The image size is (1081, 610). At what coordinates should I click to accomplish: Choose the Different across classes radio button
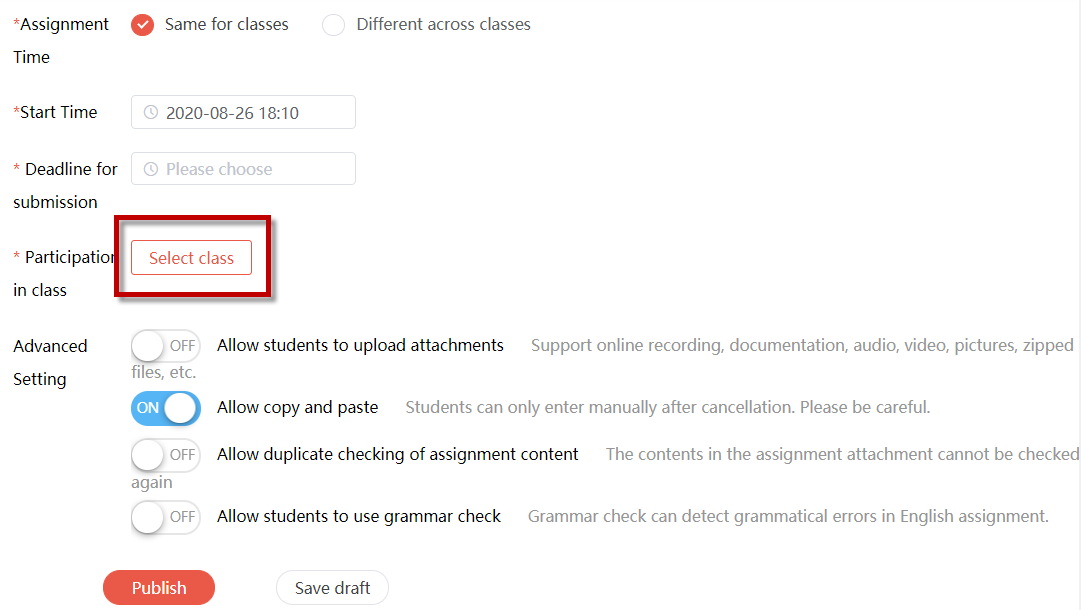pyautogui.click(x=334, y=25)
